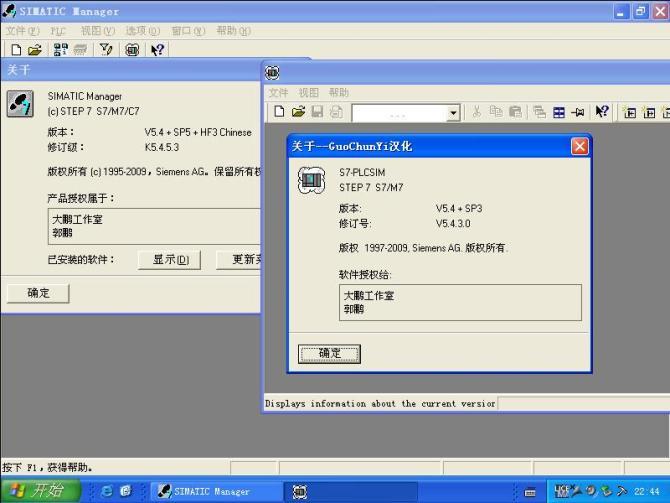Click the second Insert variable icon in S7-PLCSIM toolbar
Viewport: 670px width, 503px height.
[x=649, y=112]
